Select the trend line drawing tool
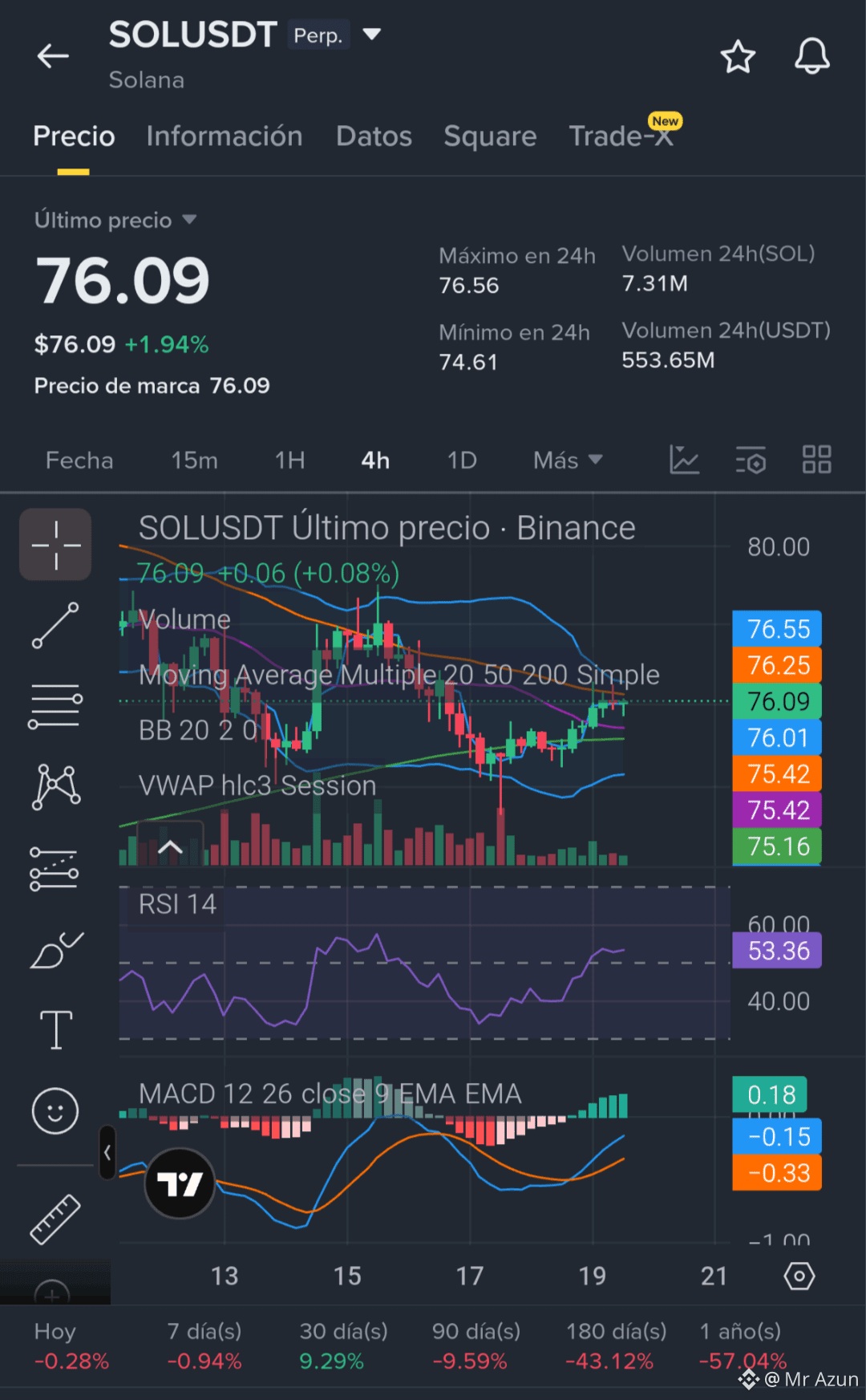The height and width of the screenshot is (1400, 866). point(55,625)
